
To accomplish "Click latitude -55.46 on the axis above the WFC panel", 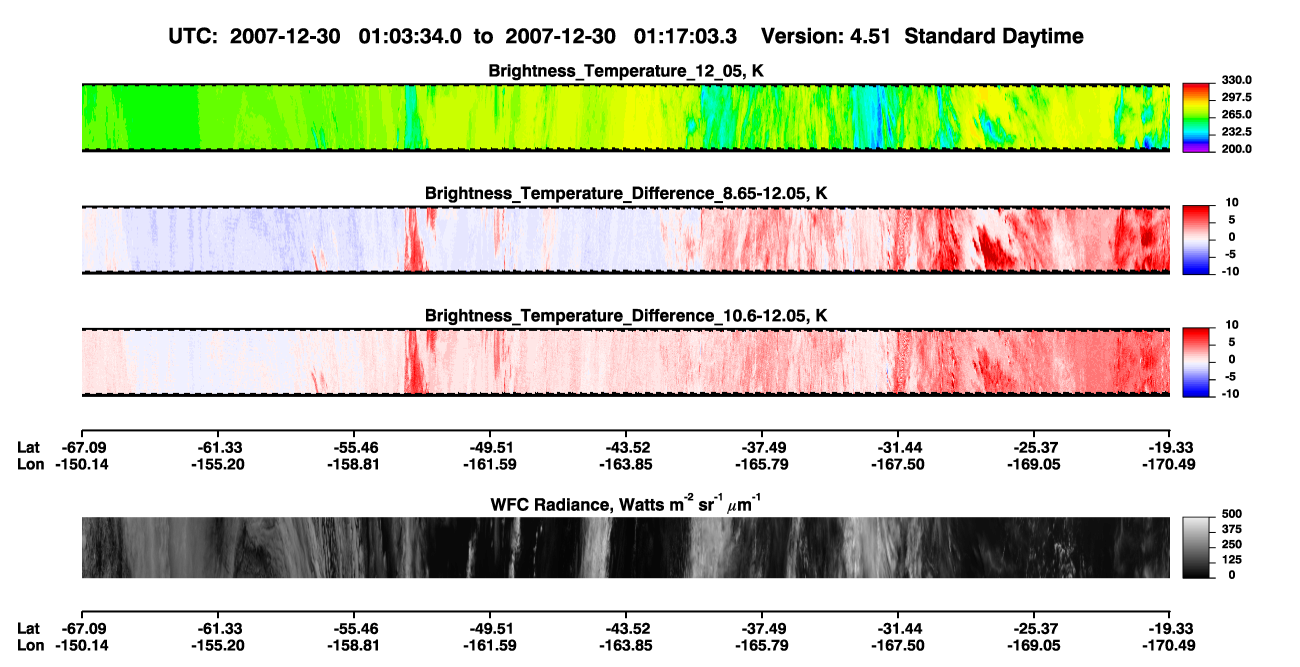I will [353, 447].
